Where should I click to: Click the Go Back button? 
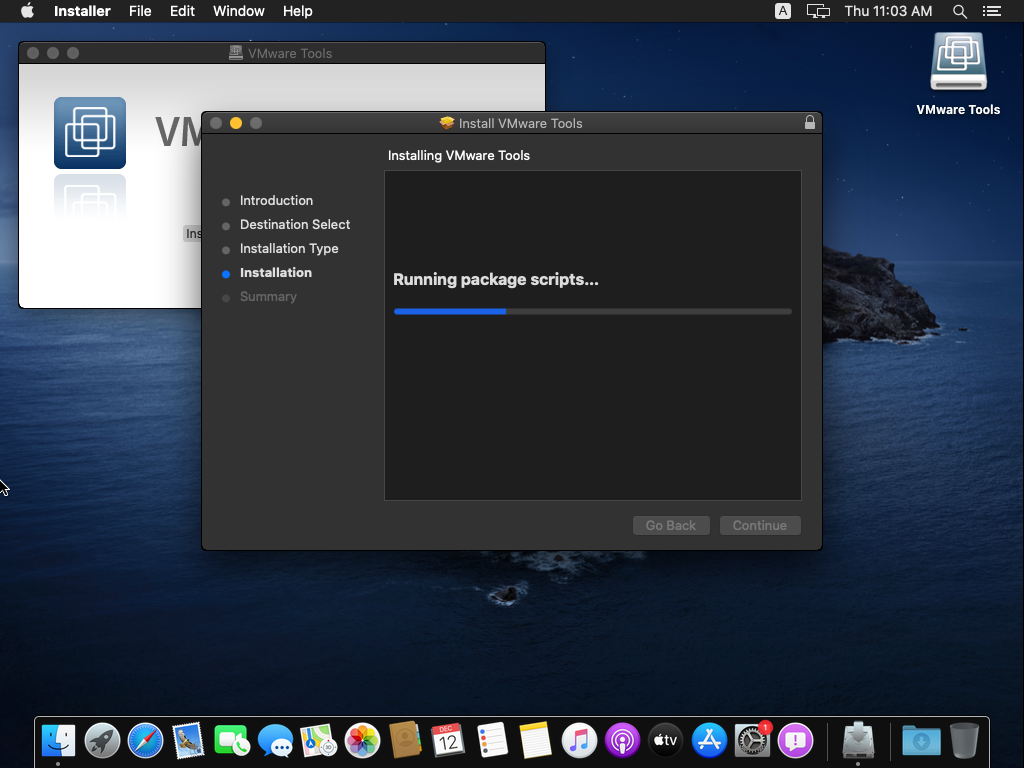[x=671, y=525]
